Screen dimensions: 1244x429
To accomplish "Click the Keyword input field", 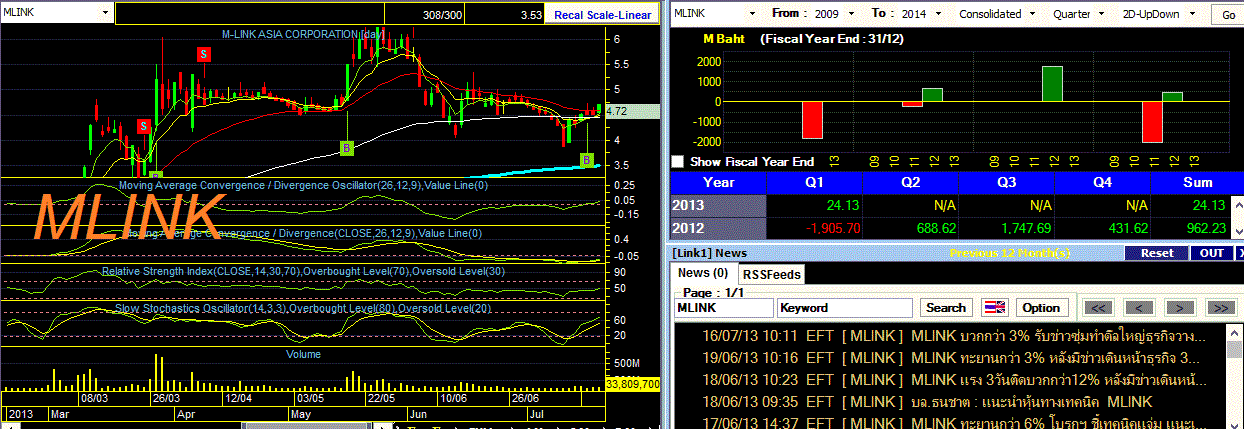I will point(845,308).
